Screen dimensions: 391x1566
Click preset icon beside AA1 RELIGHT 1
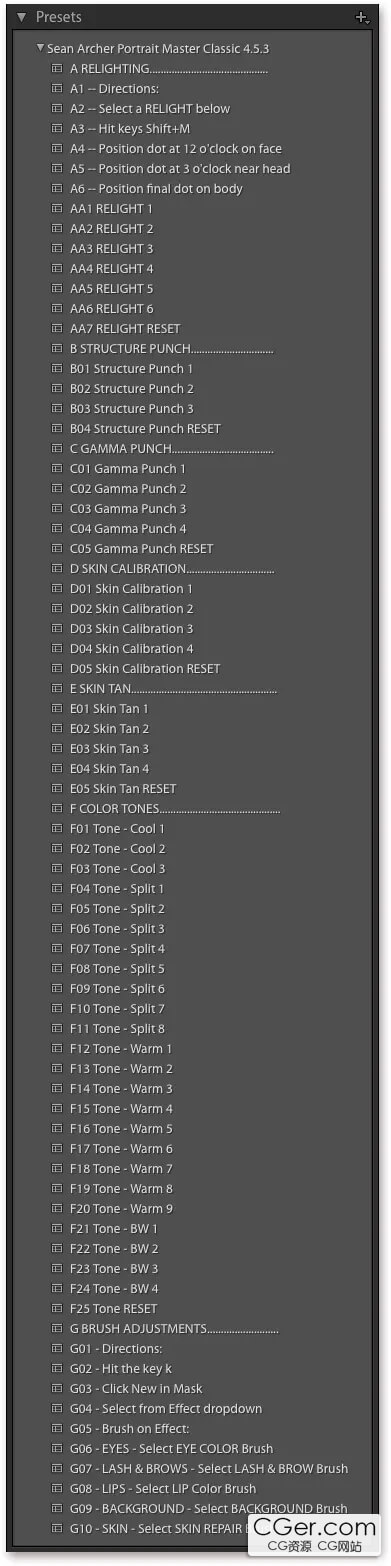tap(57, 208)
